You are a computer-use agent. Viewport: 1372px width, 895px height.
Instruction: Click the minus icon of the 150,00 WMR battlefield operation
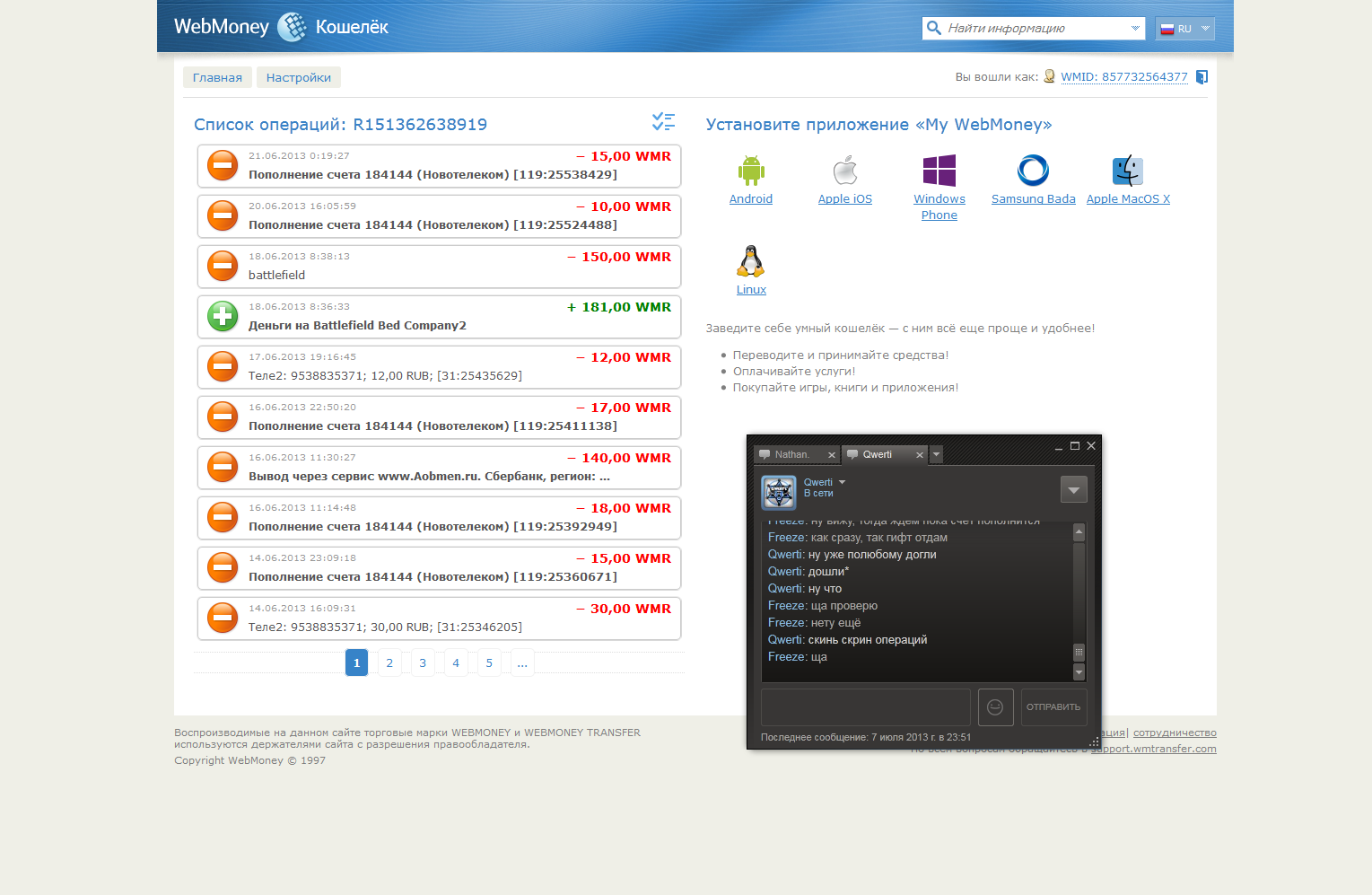click(x=223, y=266)
